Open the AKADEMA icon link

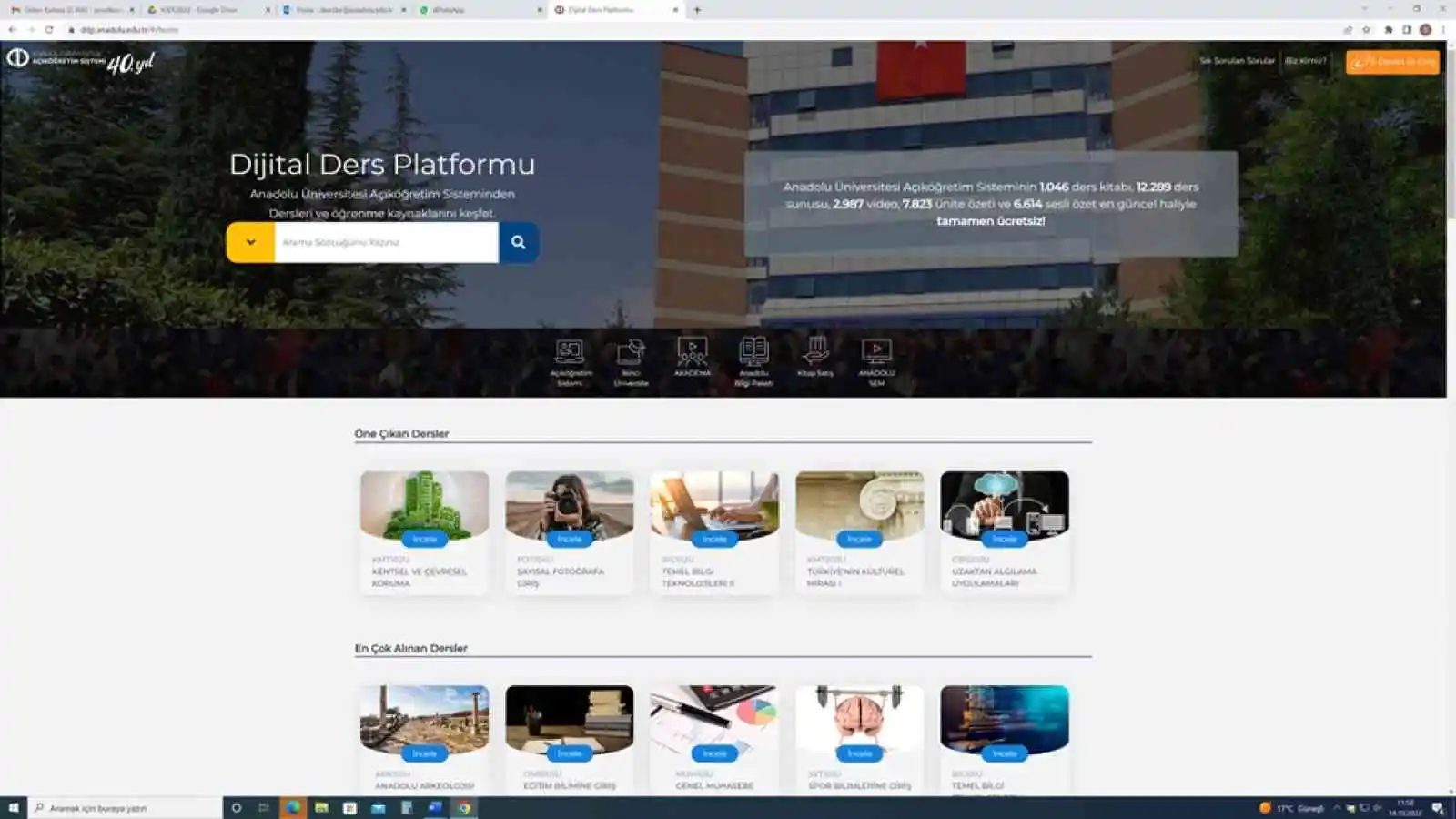[x=693, y=357]
